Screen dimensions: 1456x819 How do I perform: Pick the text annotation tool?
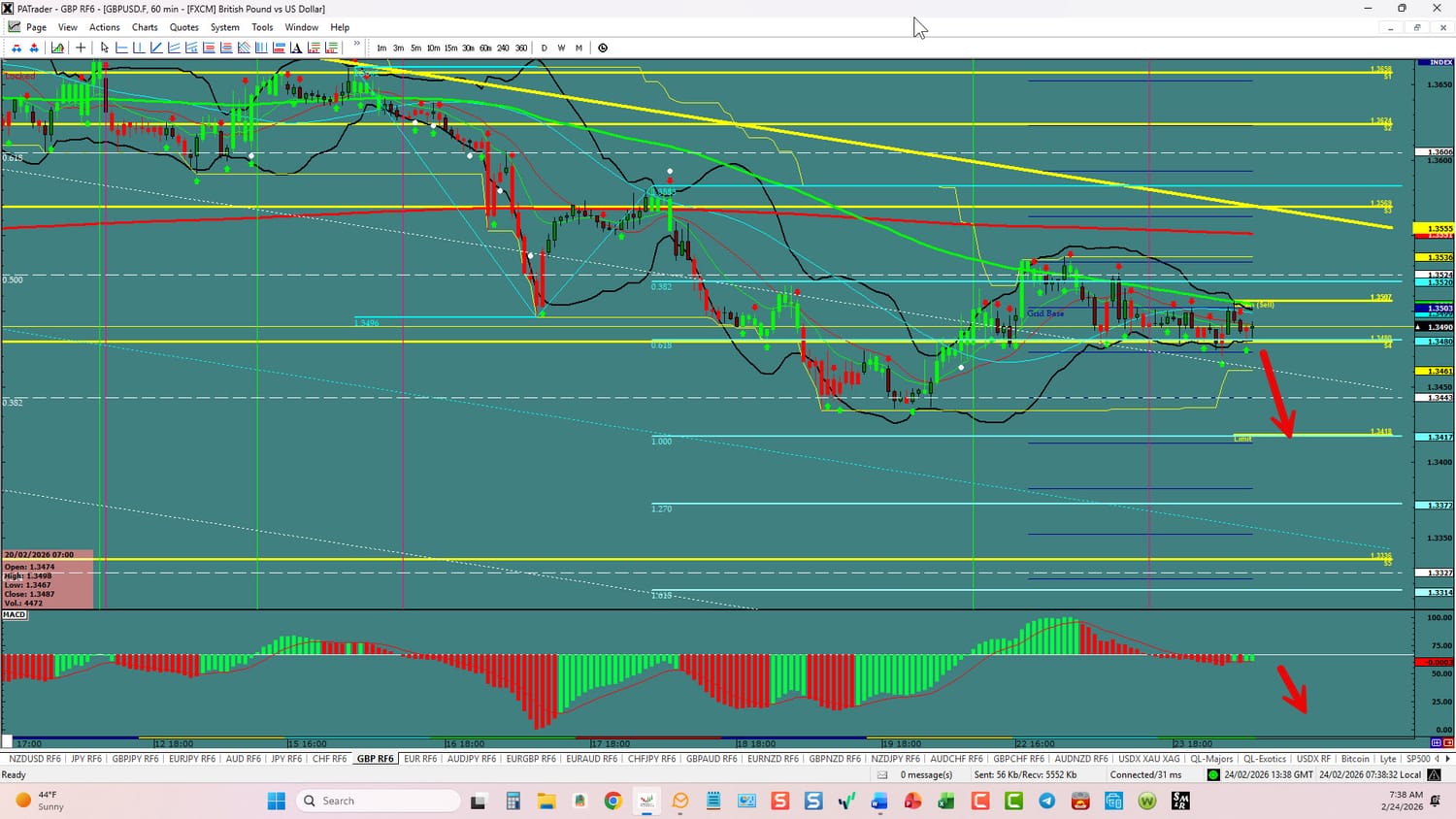296,48
